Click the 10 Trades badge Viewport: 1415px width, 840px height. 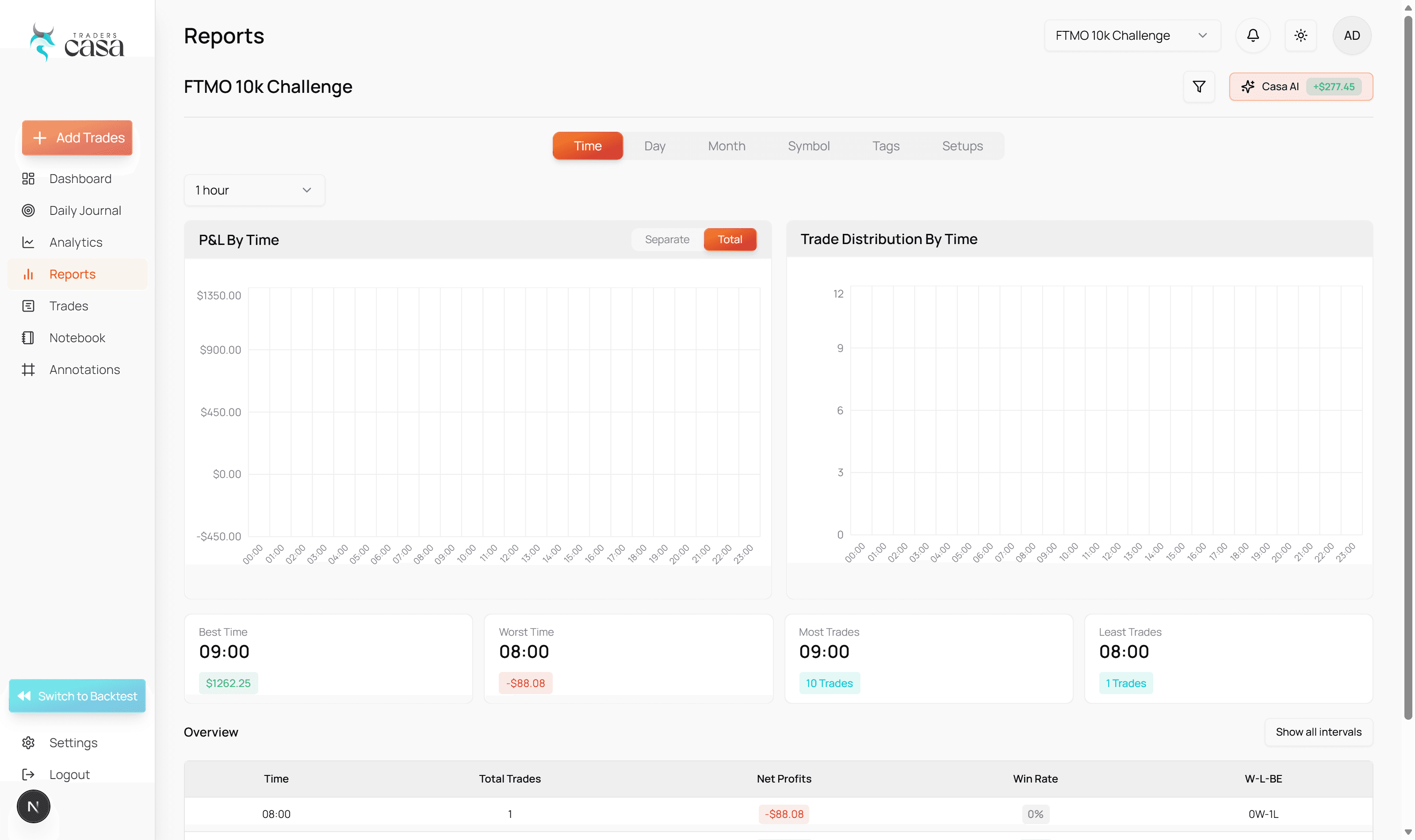829,683
